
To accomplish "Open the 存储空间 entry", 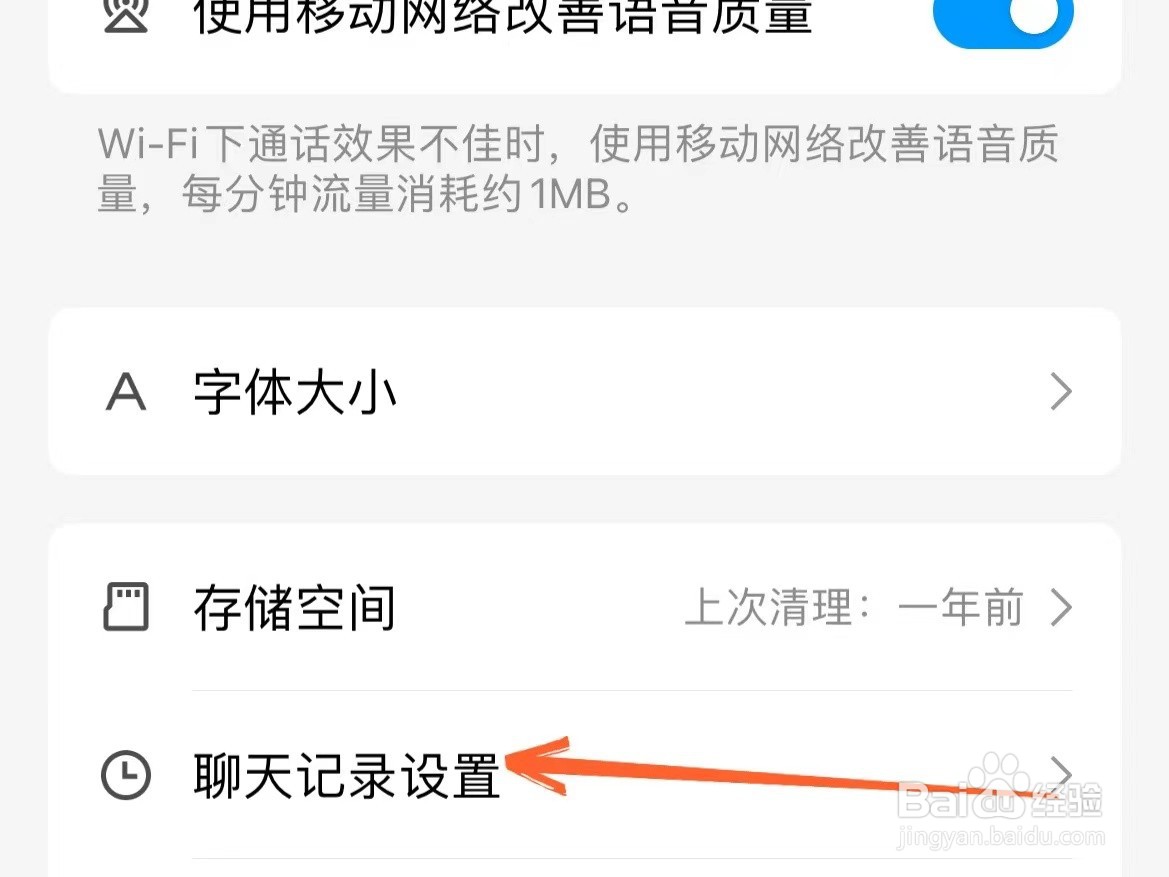I will click(x=584, y=607).
